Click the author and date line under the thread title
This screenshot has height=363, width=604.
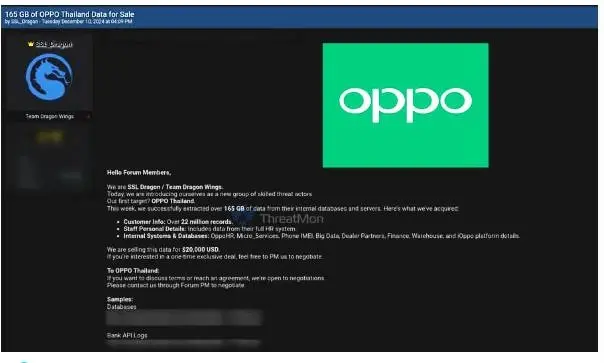(x=69, y=22)
